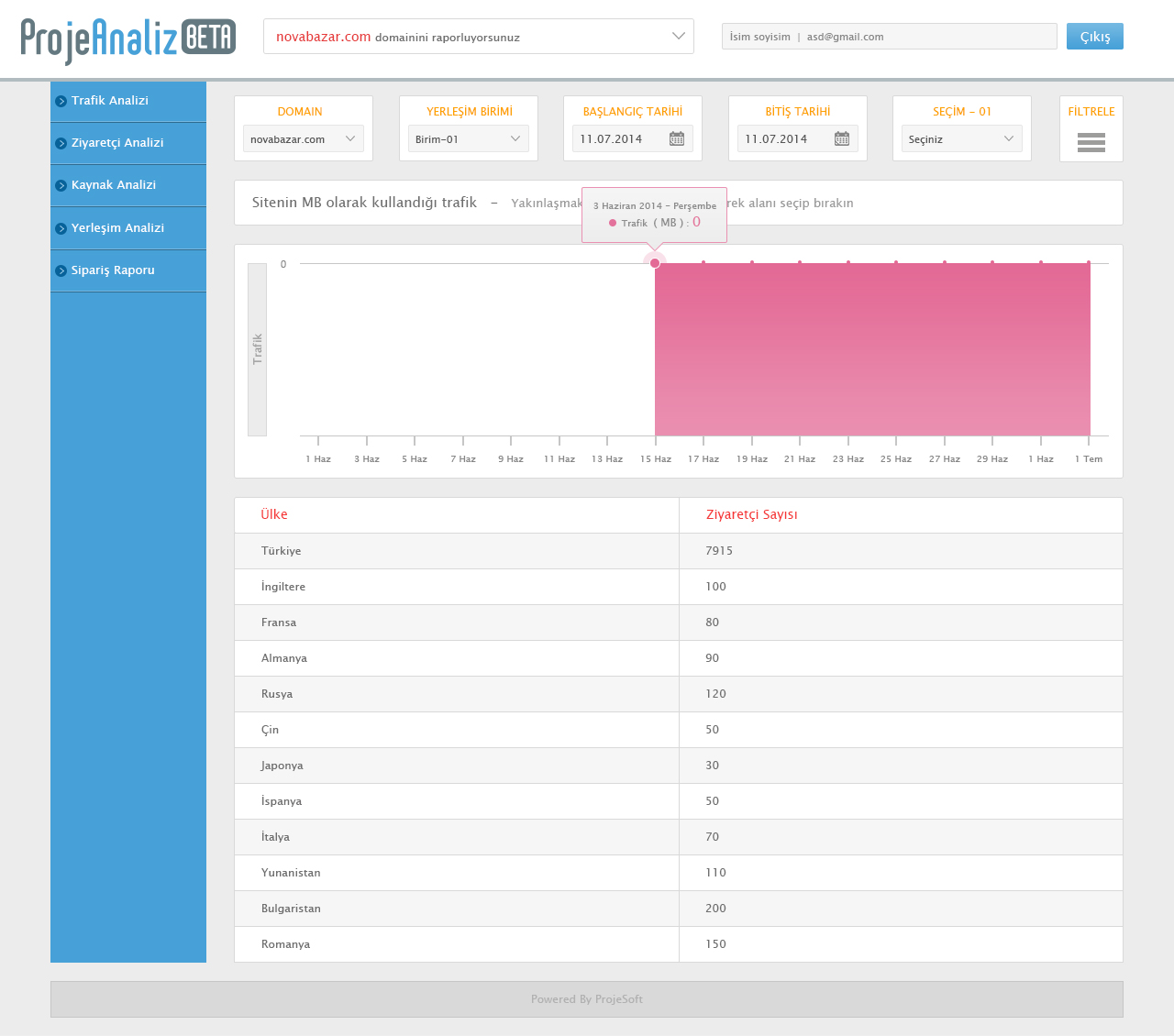Open Yerleşim Analizi menu item

(x=117, y=228)
